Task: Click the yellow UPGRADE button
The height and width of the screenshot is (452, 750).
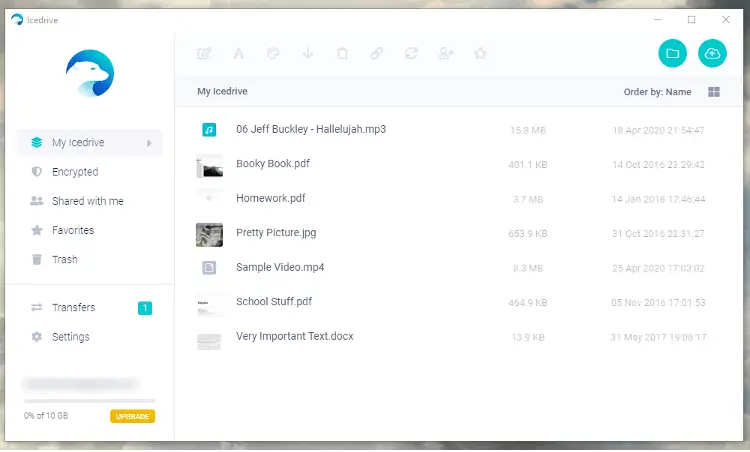Action: 132,416
